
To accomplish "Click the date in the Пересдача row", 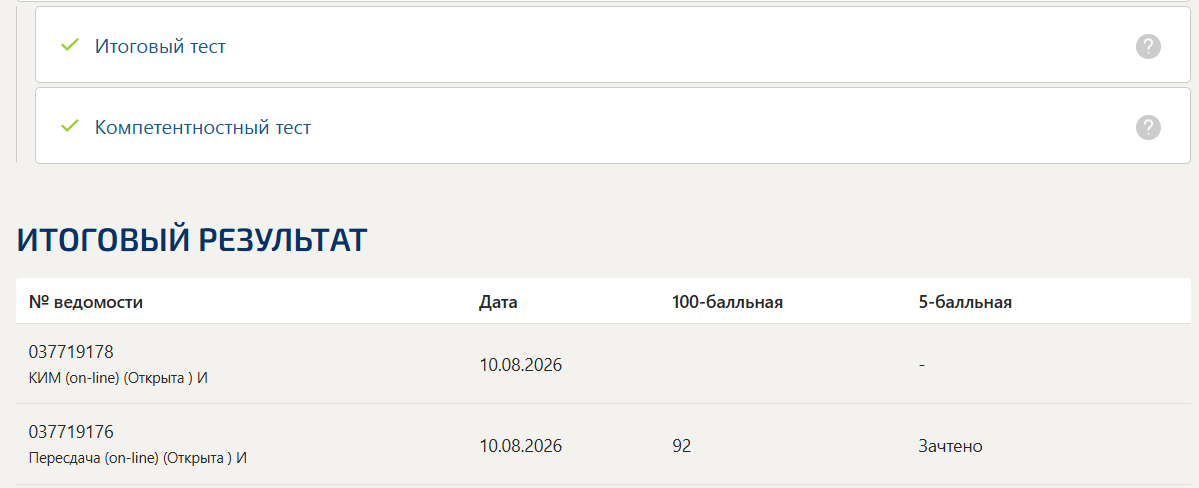I will (521, 446).
